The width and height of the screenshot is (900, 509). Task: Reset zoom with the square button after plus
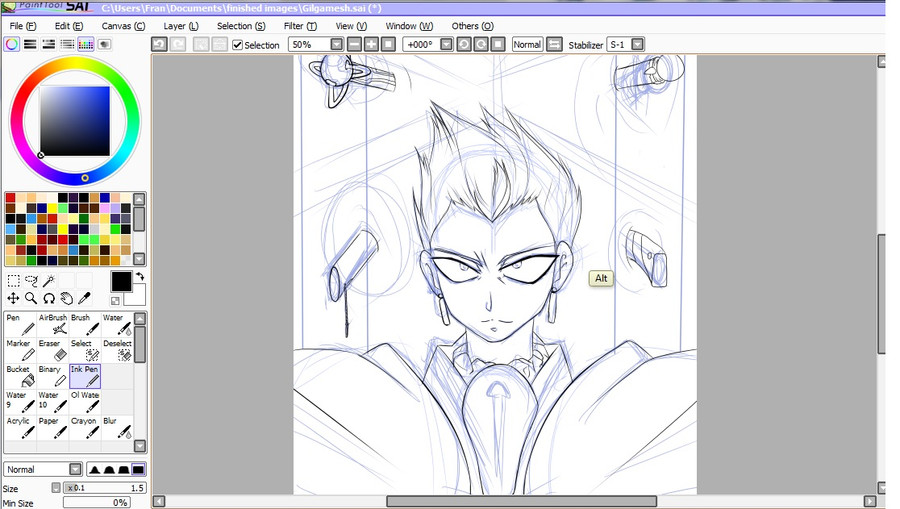click(389, 44)
